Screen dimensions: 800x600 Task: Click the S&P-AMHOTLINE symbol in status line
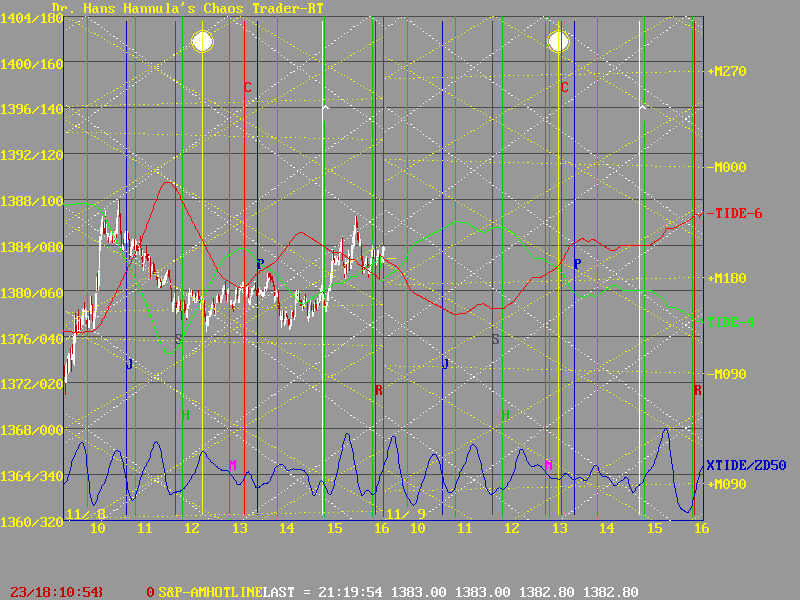point(210,592)
